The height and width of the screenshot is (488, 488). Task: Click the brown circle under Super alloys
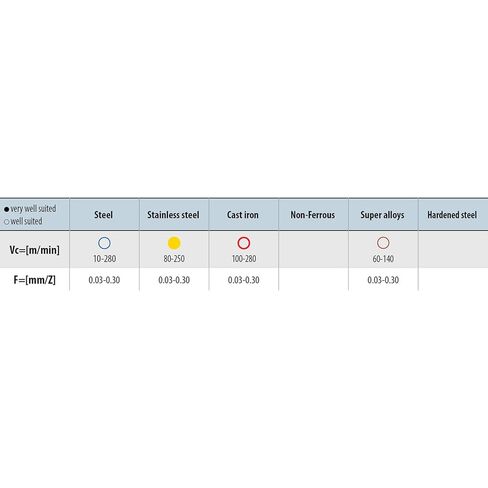[383, 243]
